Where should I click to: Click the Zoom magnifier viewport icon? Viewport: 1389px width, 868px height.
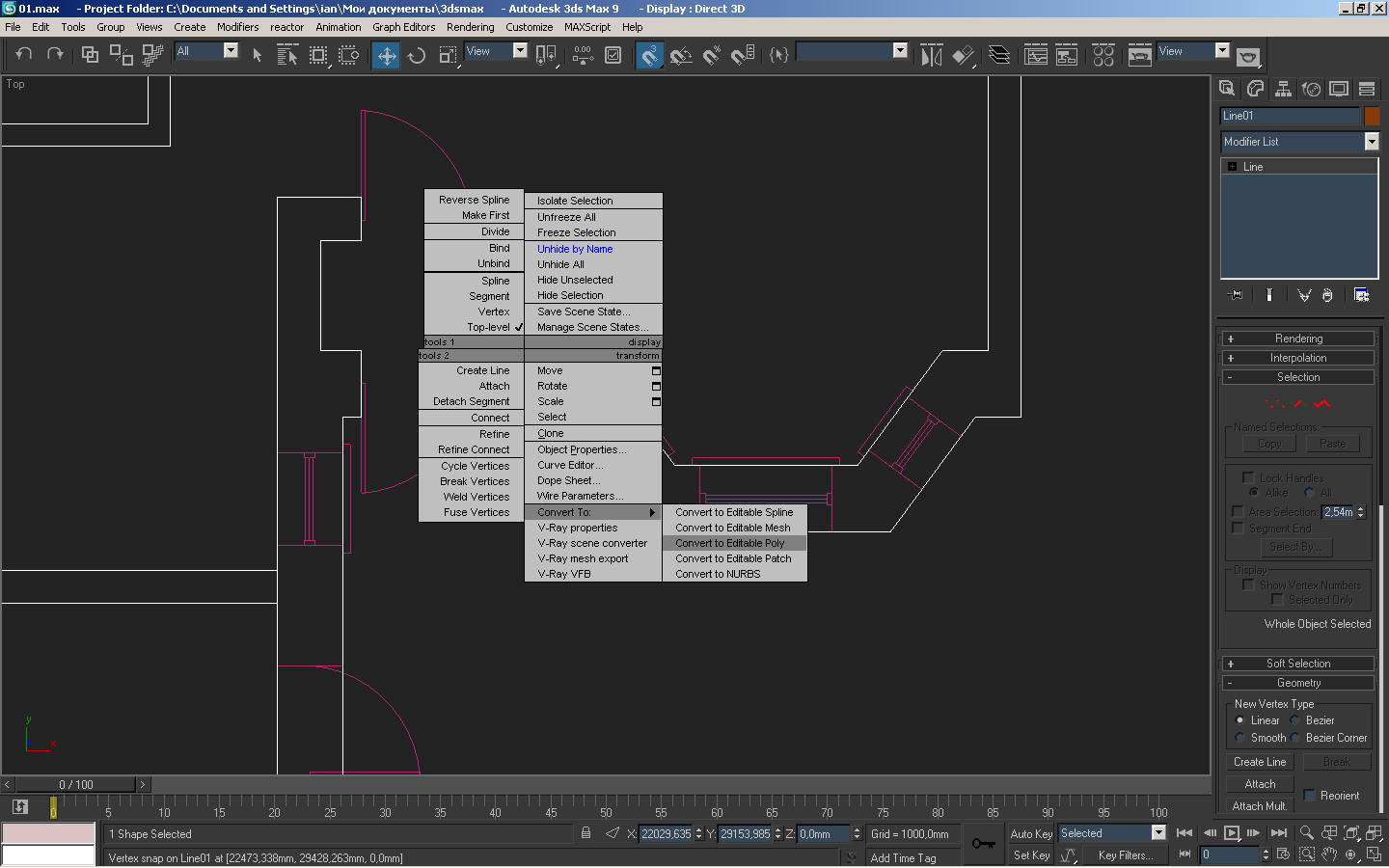tap(1306, 832)
